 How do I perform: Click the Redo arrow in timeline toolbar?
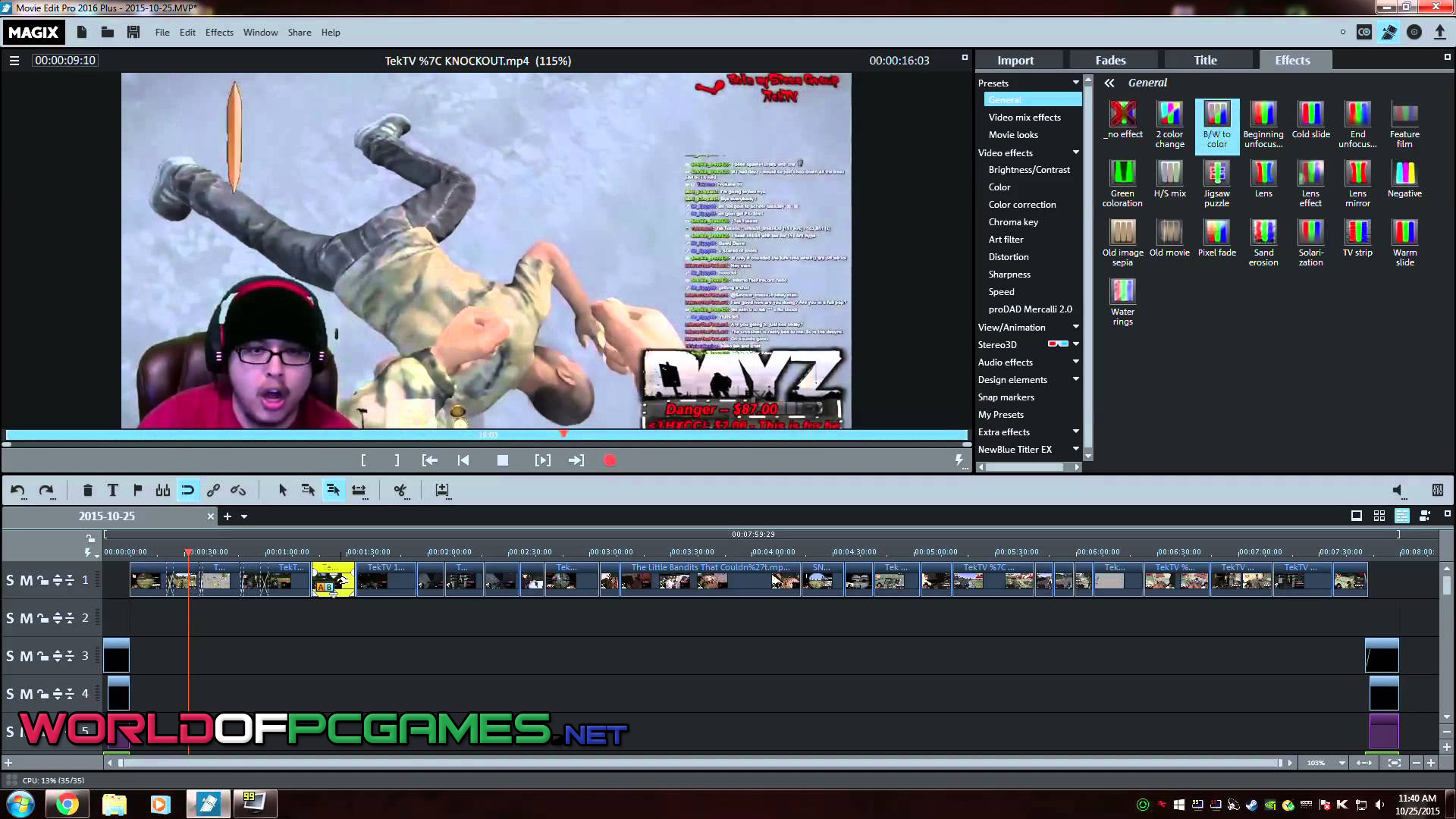pyautogui.click(x=46, y=491)
